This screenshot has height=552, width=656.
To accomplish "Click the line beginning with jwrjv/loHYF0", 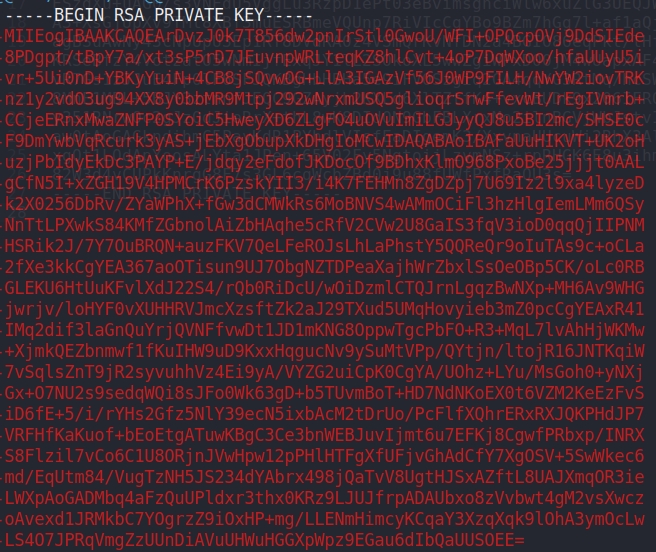I will click(325, 309).
